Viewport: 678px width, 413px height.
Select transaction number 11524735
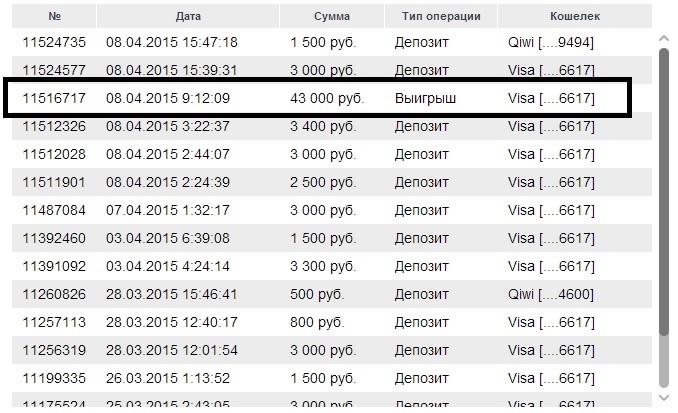[54, 42]
